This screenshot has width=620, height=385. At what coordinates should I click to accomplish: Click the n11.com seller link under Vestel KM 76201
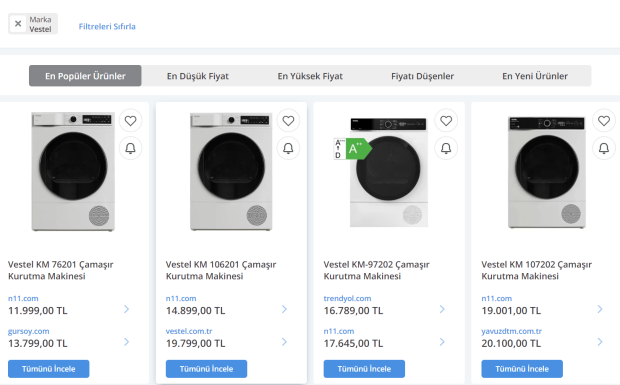click(23, 298)
